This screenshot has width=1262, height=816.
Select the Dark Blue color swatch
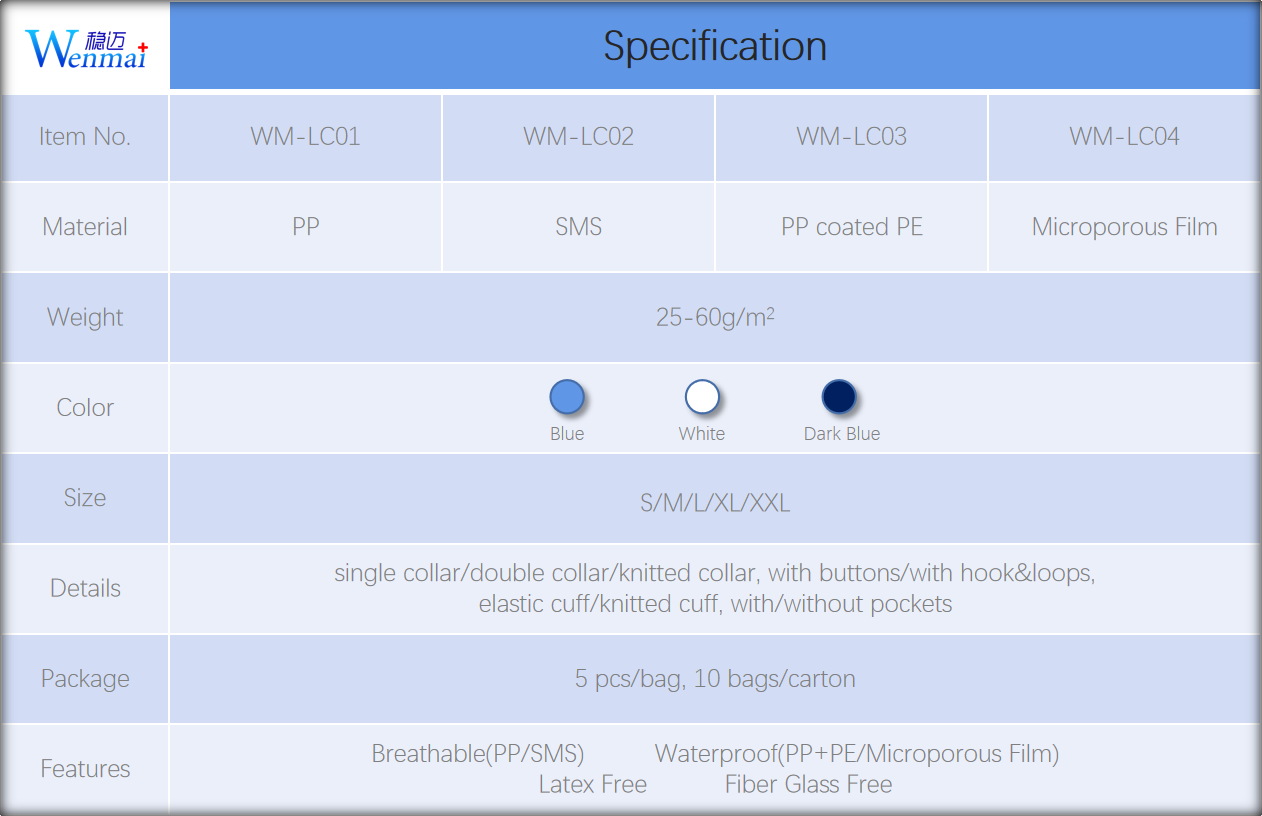click(x=839, y=397)
